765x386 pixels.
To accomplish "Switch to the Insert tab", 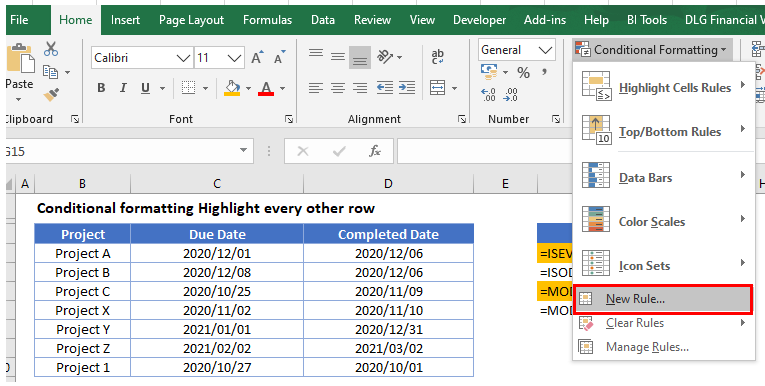I will (125, 20).
